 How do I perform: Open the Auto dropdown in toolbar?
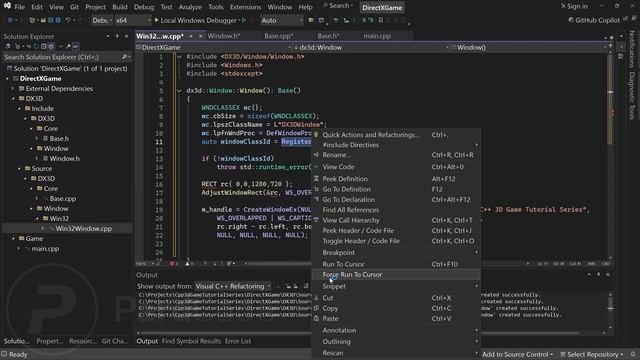[x=282, y=20]
